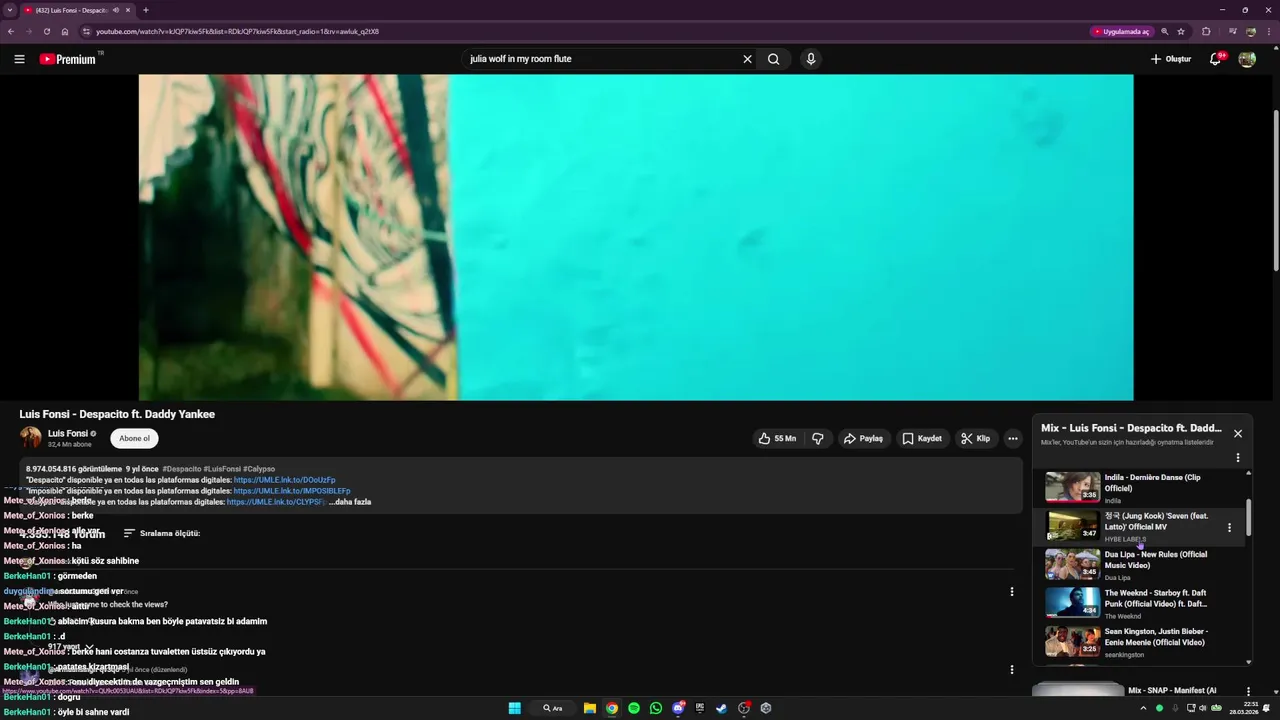
Task: Create a clip with Klip button
Action: pyautogui.click(x=976, y=438)
